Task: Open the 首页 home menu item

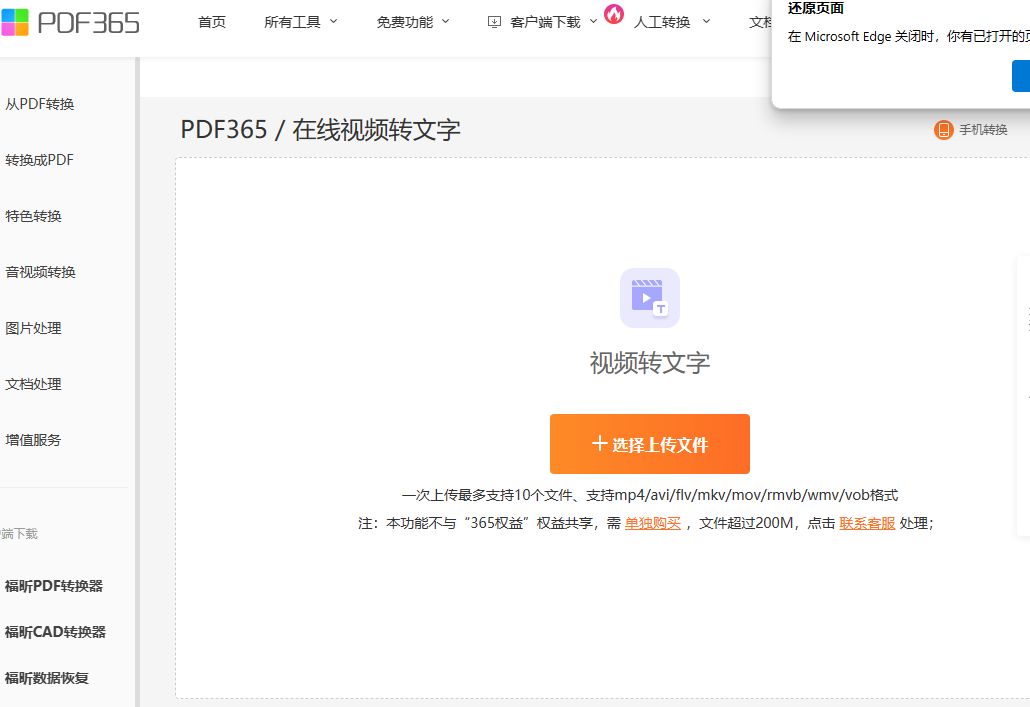Action: (x=212, y=22)
